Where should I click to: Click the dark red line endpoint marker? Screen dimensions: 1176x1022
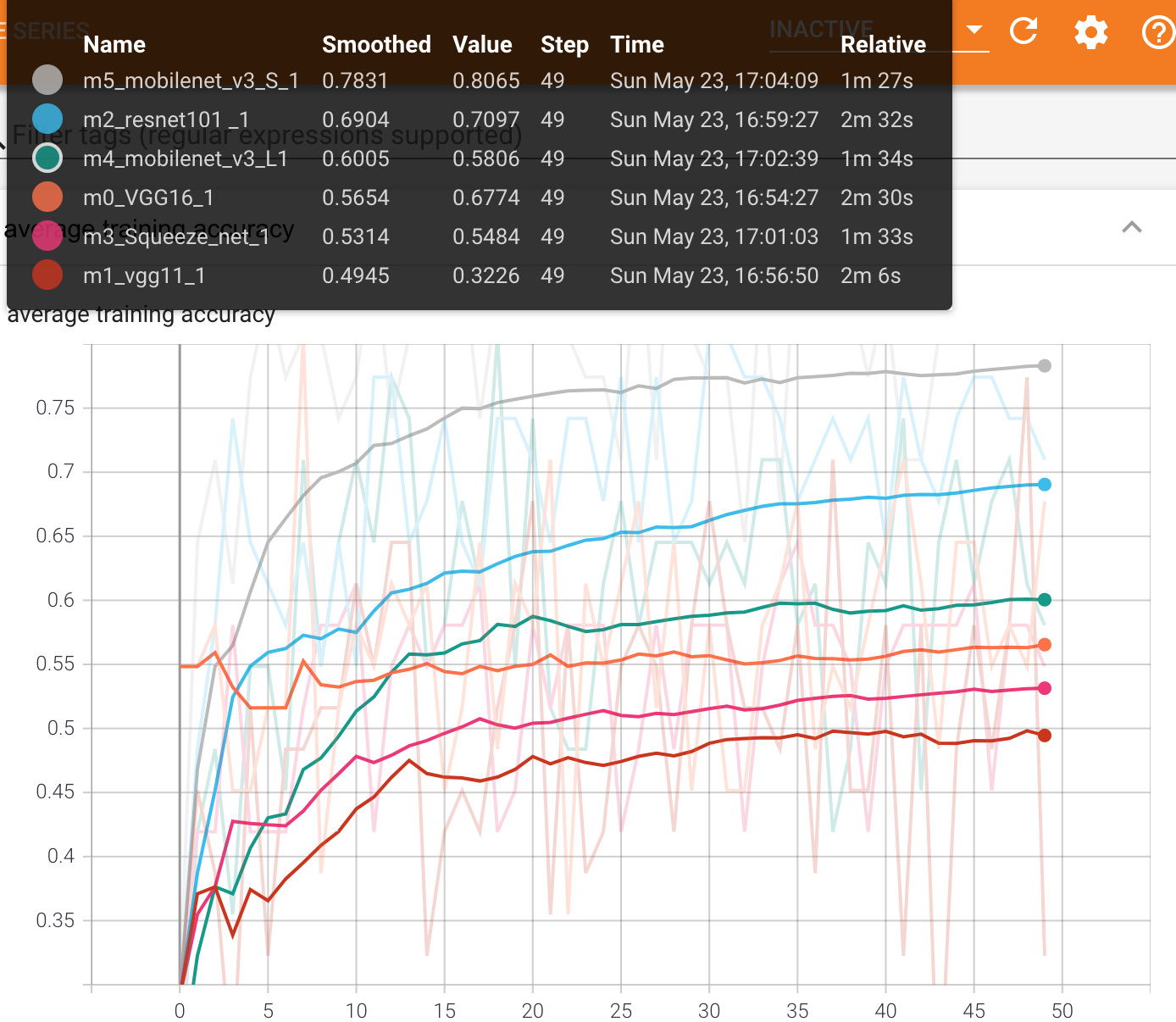point(1045,735)
